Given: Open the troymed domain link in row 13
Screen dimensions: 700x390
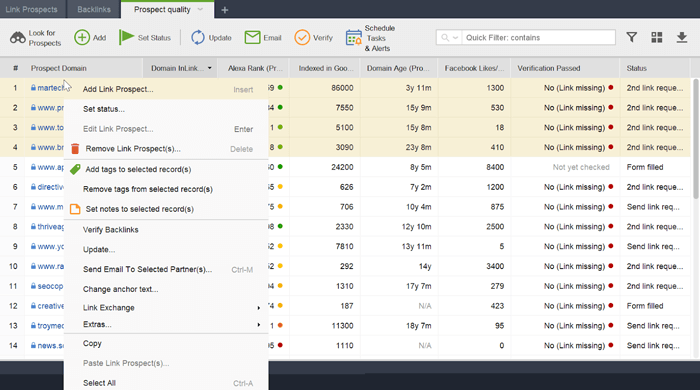Looking at the screenshot, I should [x=51, y=326].
